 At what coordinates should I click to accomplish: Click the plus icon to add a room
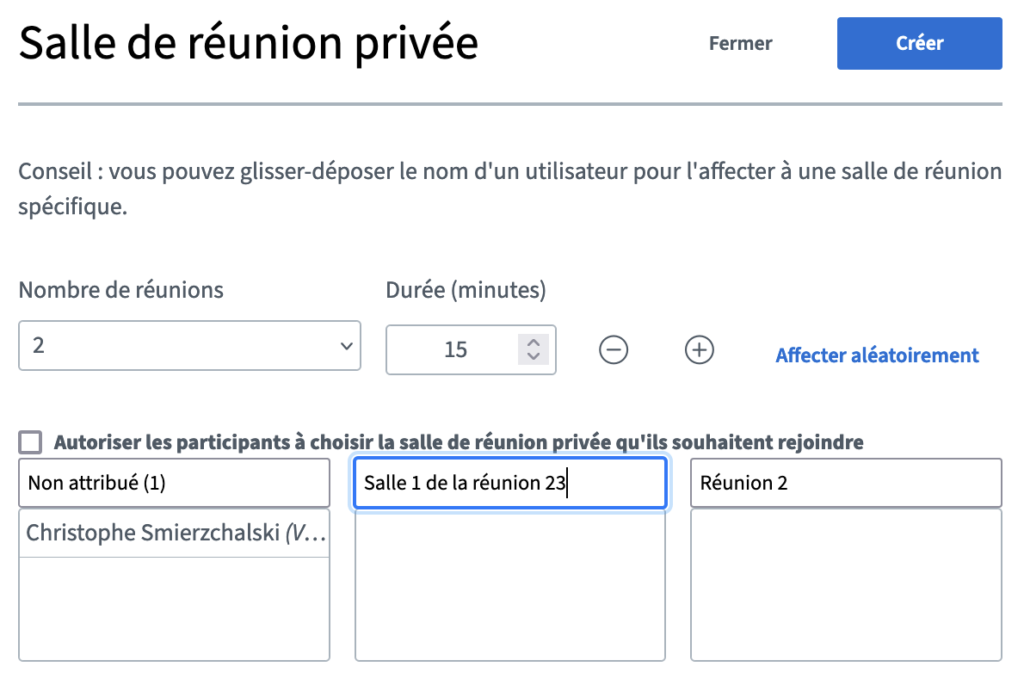(x=699, y=350)
